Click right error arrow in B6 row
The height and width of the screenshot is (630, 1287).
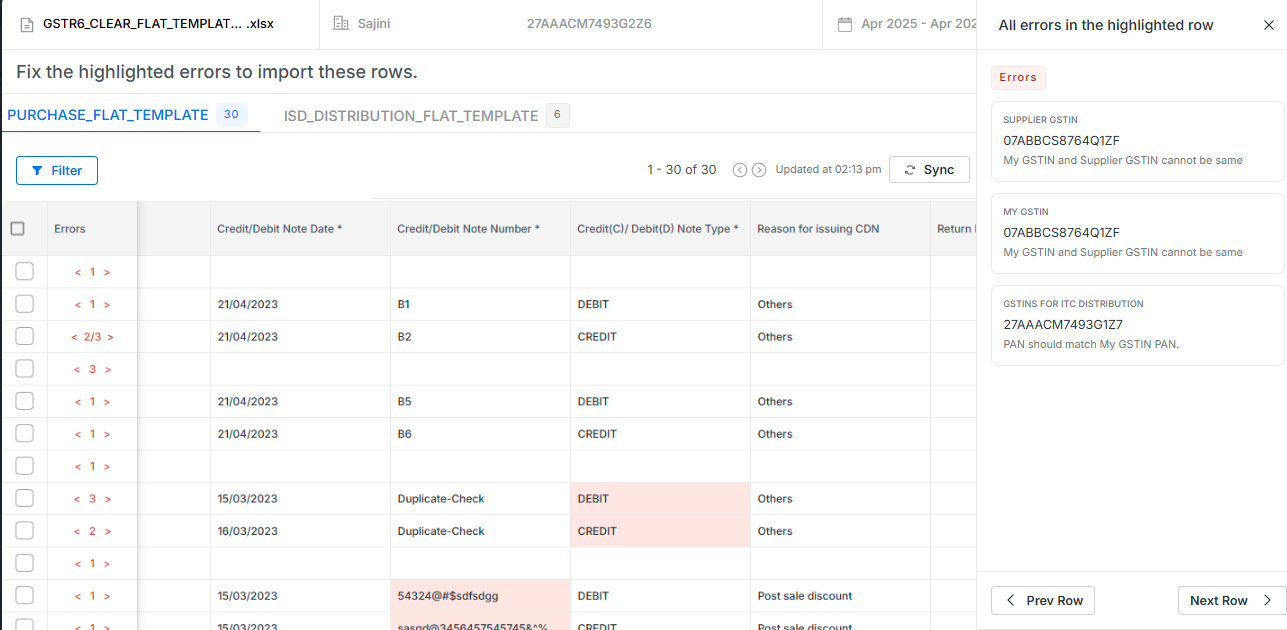click(106, 434)
